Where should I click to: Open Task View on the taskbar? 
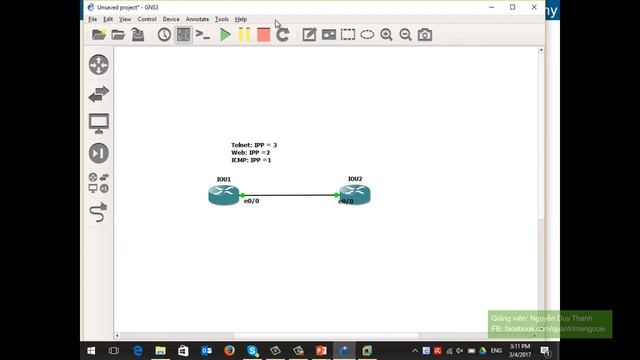click(114, 351)
